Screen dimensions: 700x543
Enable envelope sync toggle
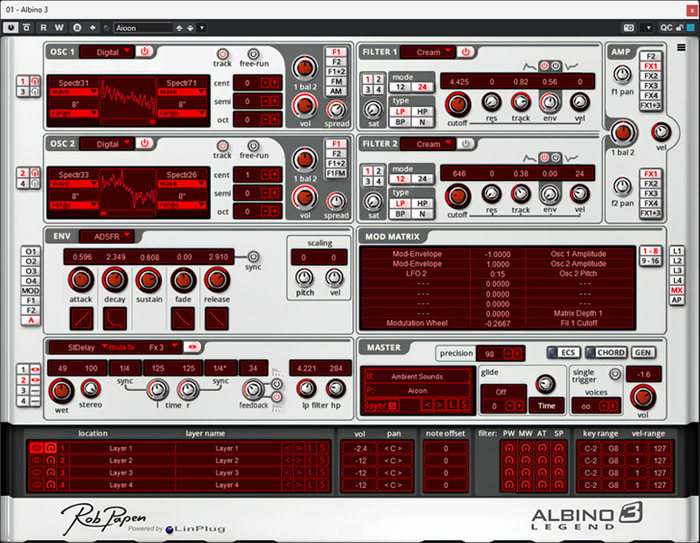253,256
